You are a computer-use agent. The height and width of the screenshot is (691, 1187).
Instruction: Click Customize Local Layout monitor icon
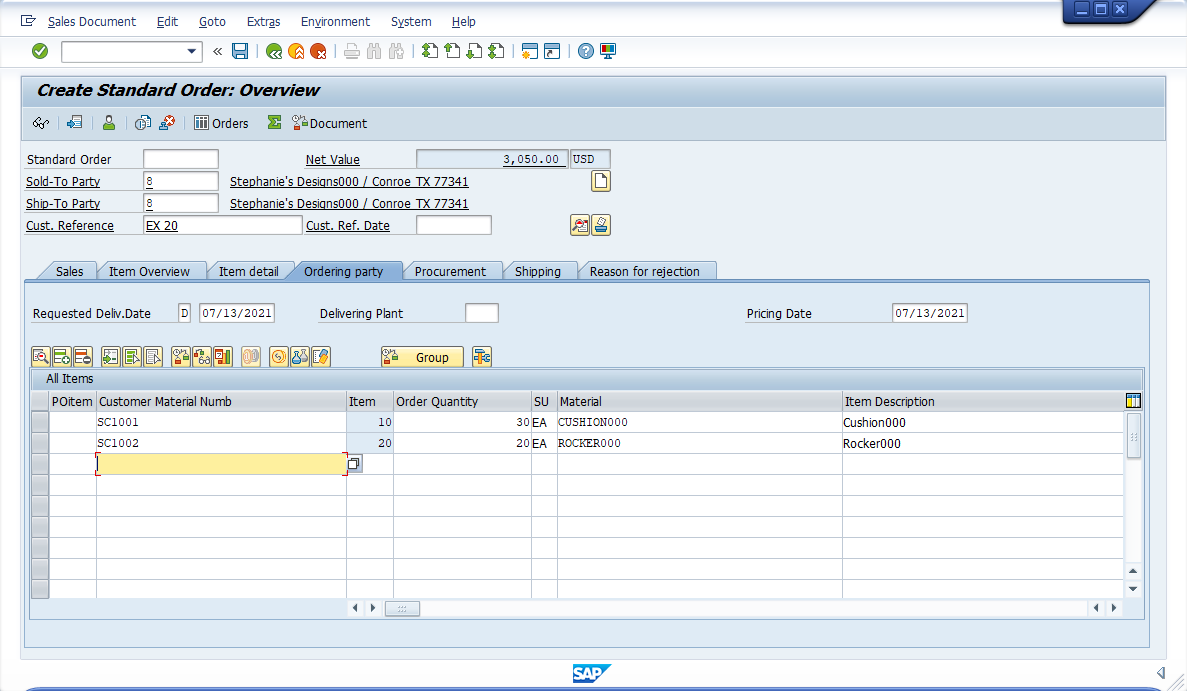click(x=608, y=51)
